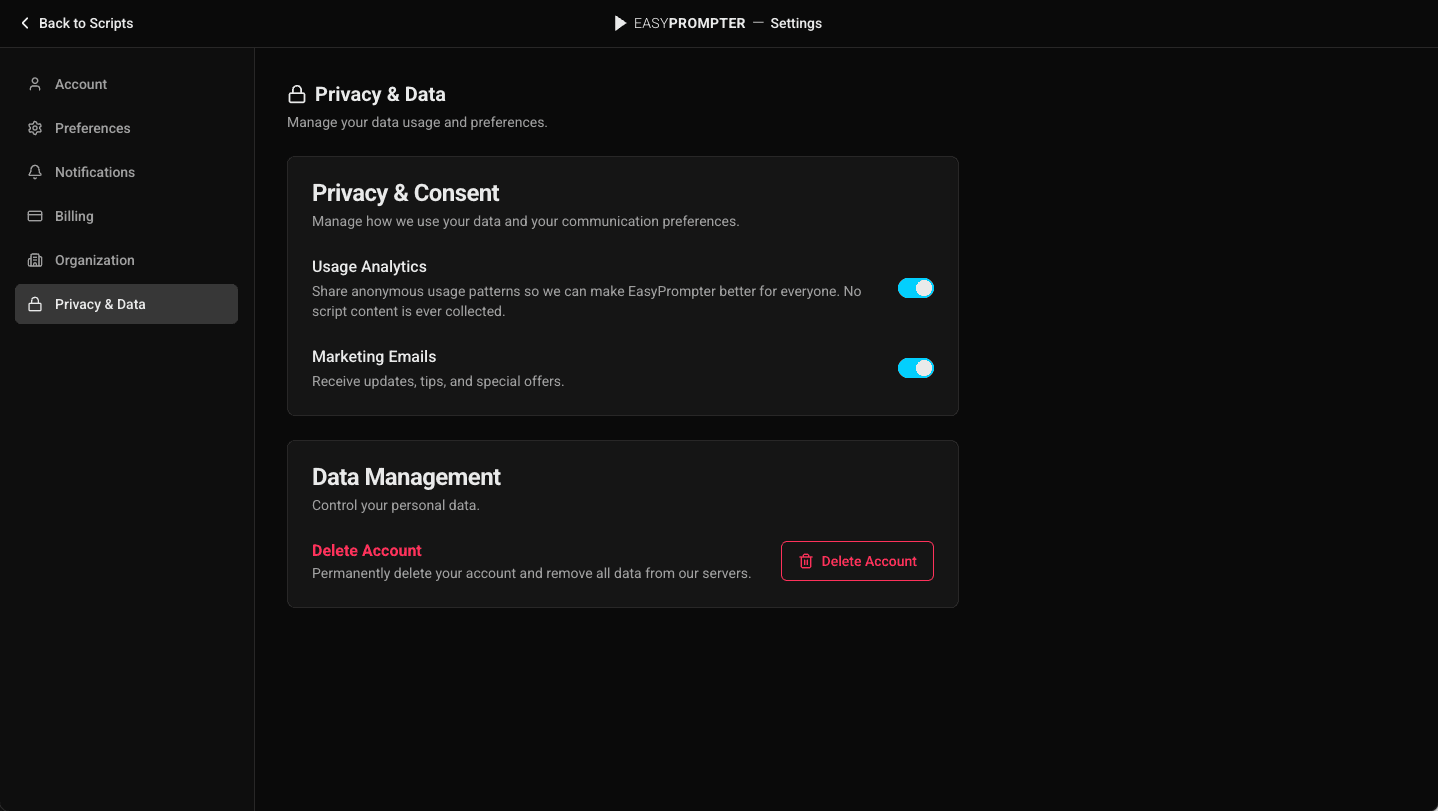This screenshot has width=1438, height=811.
Task: Select Preferences in the settings sidebar
Action: point(93,128)
